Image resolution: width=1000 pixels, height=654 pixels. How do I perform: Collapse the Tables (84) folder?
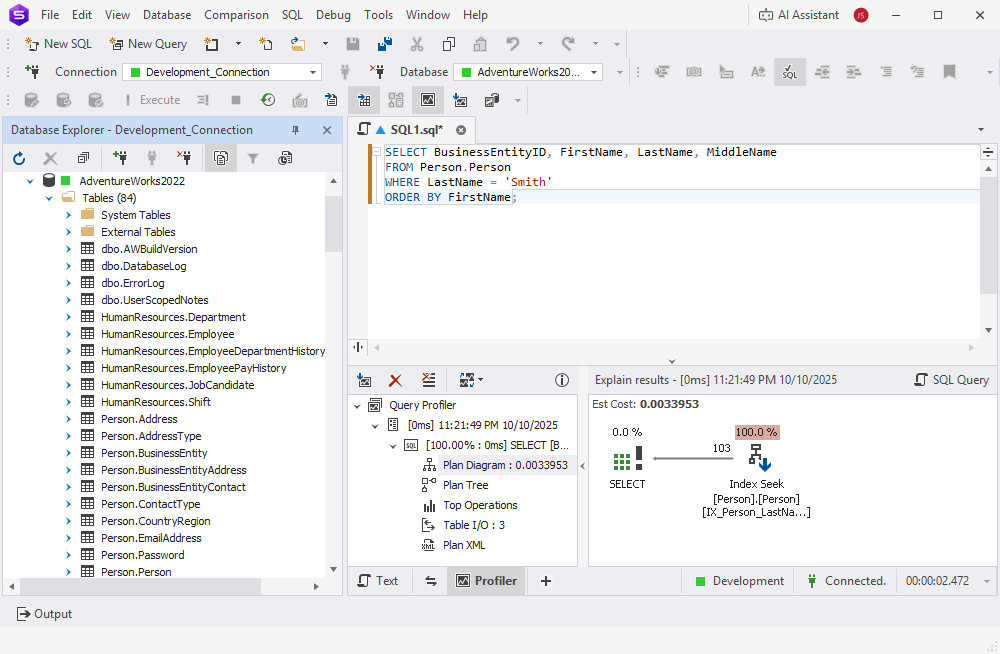coord(49,198)
